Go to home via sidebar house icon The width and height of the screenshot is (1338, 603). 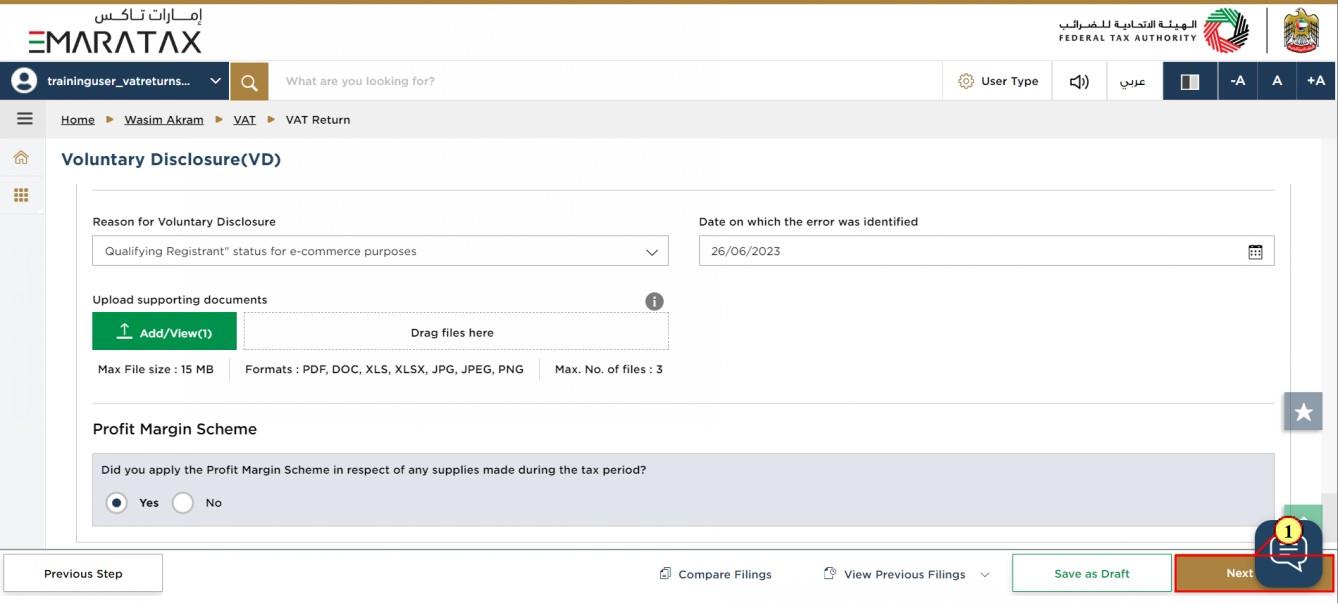(x=21, y=157)
